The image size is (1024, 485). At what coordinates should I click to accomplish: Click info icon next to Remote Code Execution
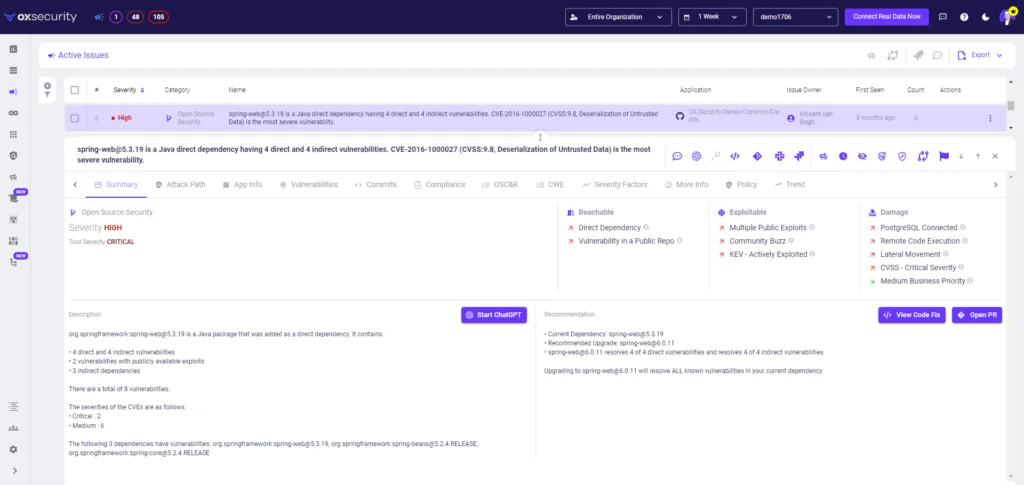tap(965, 241)
